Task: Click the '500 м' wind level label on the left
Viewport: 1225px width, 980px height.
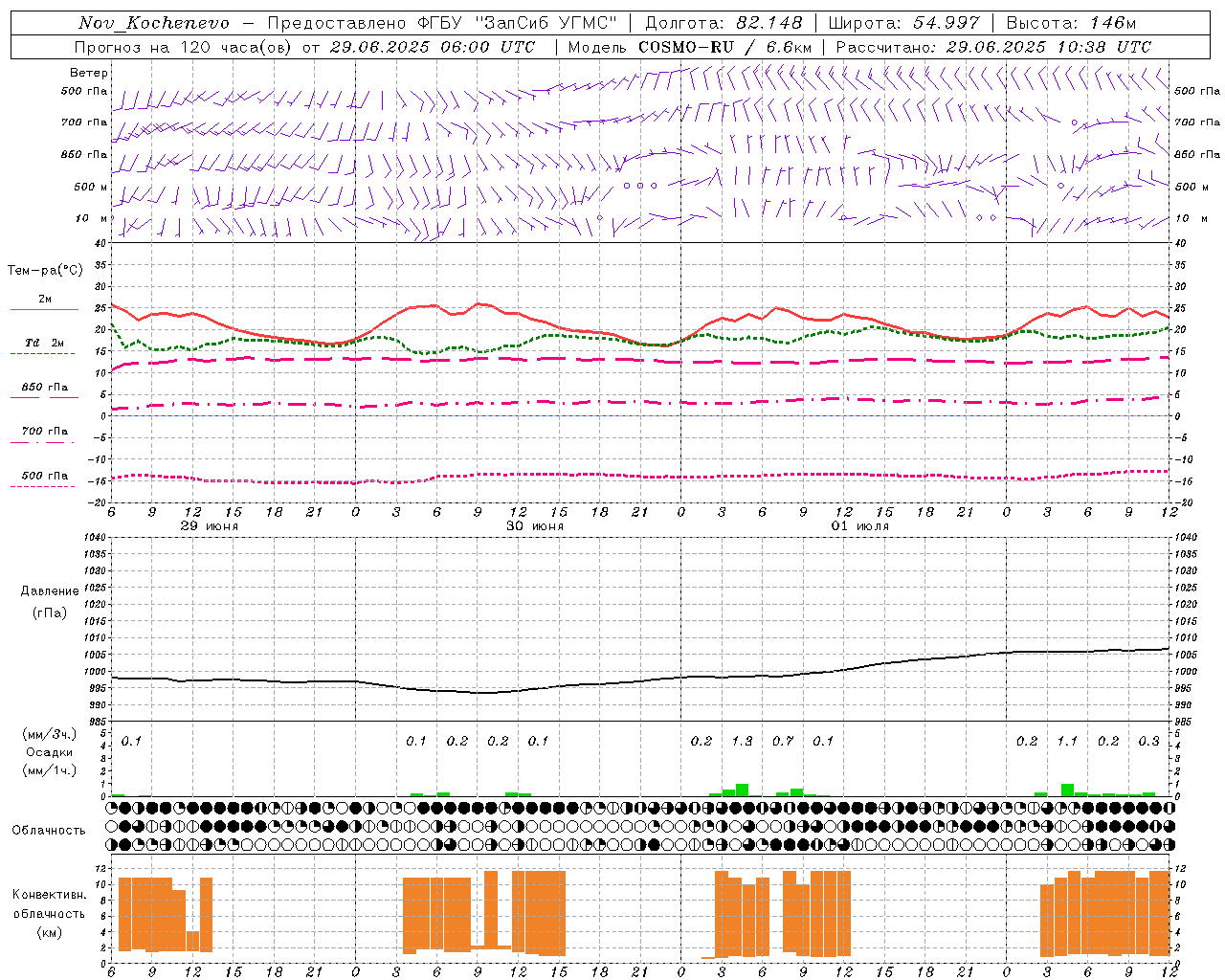Action: (x=90, y=187)
